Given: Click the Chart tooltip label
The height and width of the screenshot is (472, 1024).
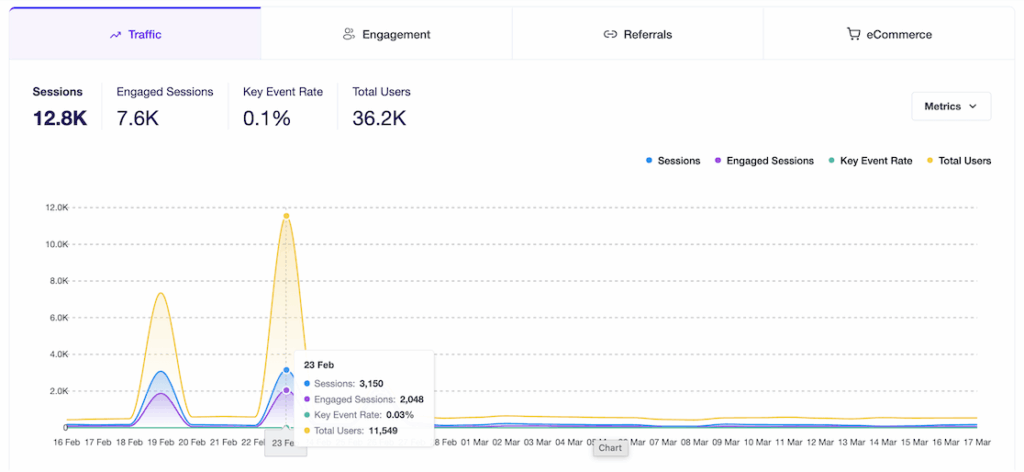Looking at the screenshot, I should pos(611,448).
